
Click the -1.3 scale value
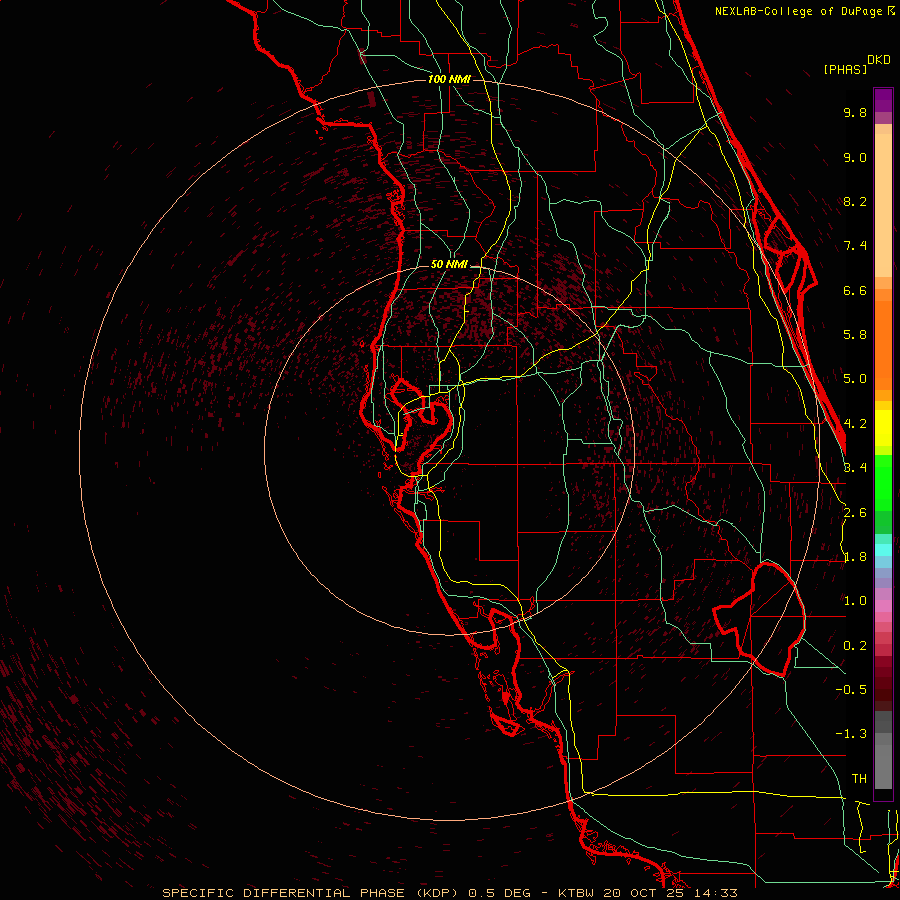click(x=851, y=734)
